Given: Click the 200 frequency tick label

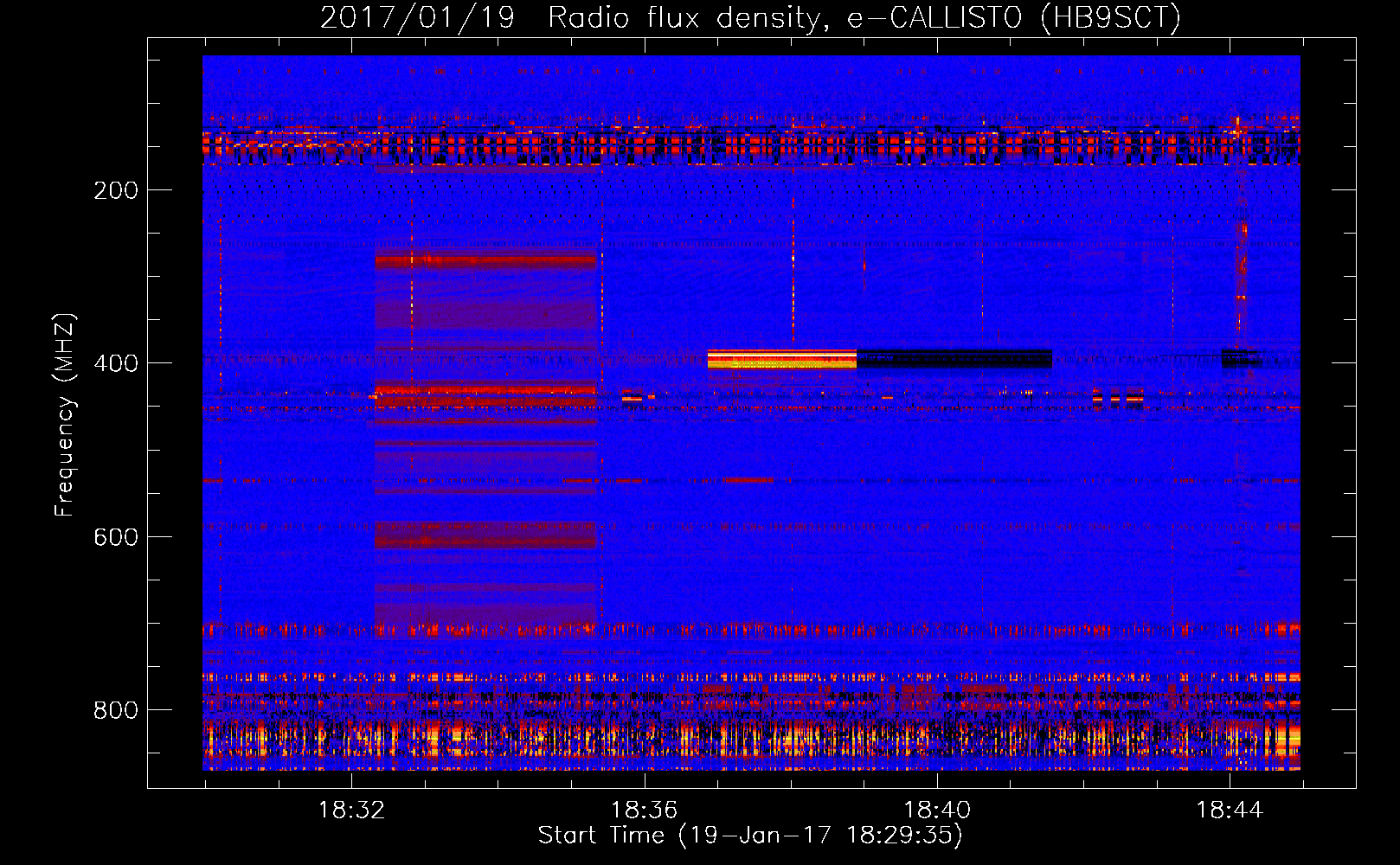Looking at the screenshot, I should coord(116,190).
